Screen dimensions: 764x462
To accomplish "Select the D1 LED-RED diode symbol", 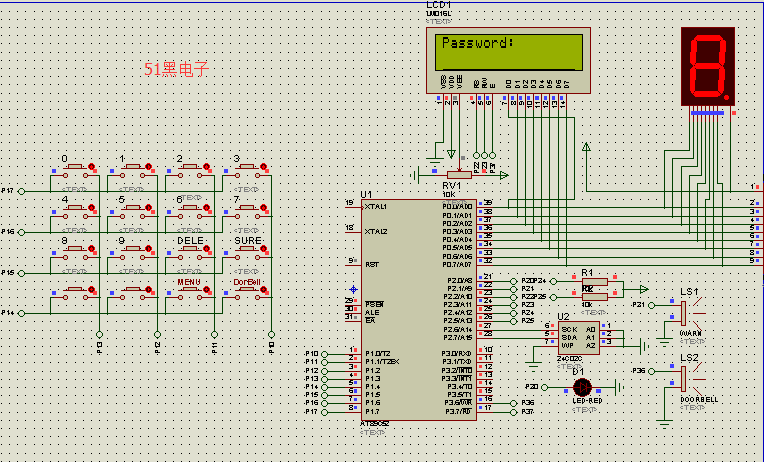I will tap(579, 386).
